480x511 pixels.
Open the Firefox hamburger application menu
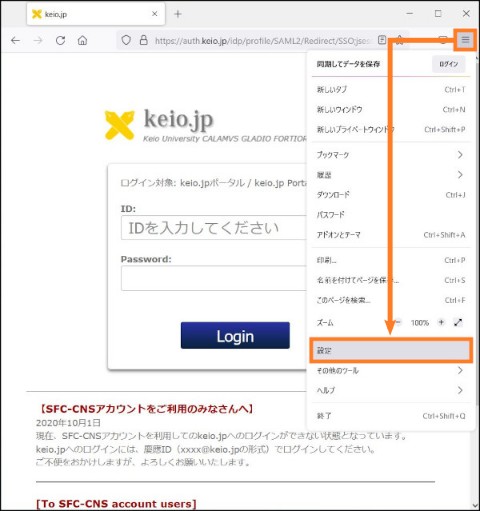pos(465,40)
